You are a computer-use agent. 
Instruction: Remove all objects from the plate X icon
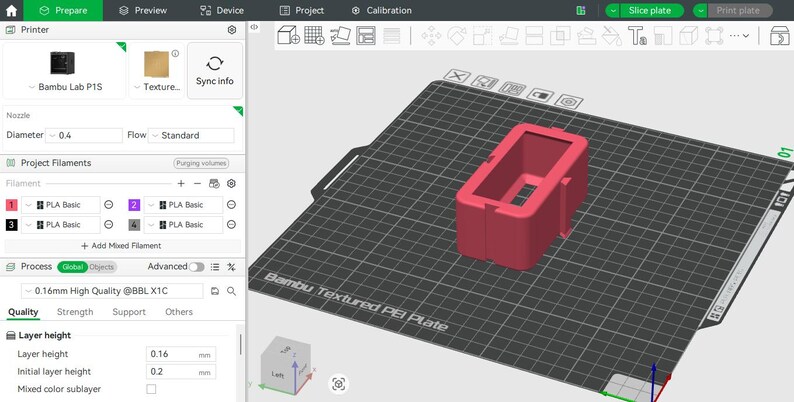point(457,76)
